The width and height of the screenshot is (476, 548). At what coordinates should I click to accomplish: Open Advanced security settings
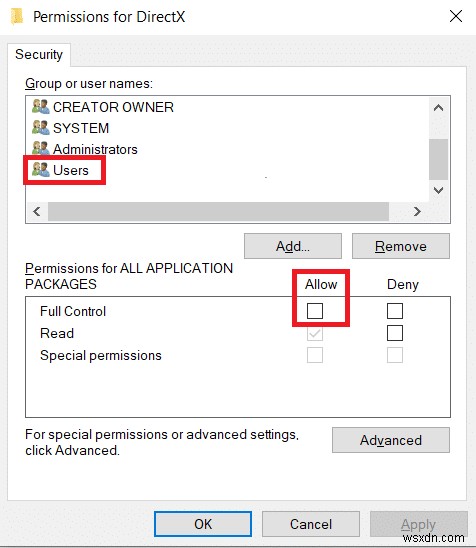point(391,440)
